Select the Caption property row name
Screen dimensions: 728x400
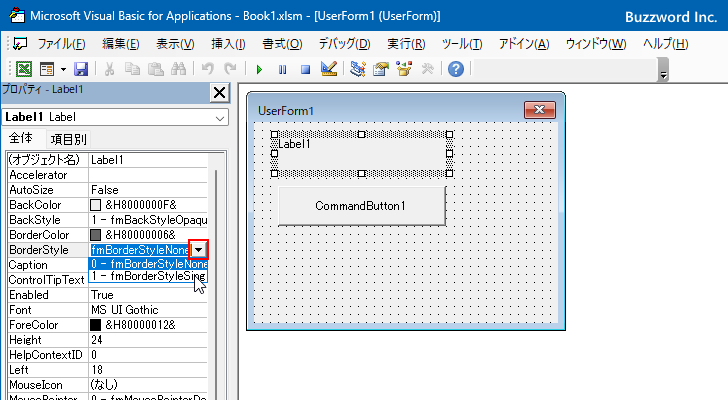pos(47,265)
